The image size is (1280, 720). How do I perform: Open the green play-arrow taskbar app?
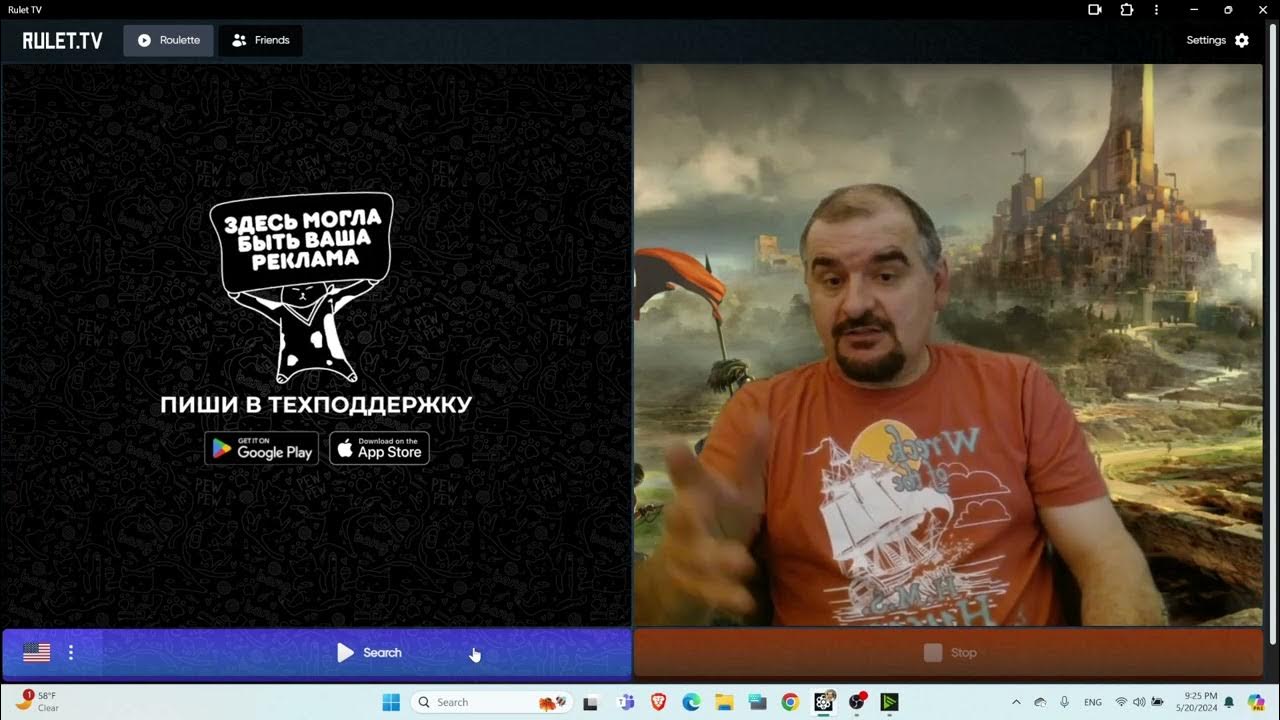point(889,702)
